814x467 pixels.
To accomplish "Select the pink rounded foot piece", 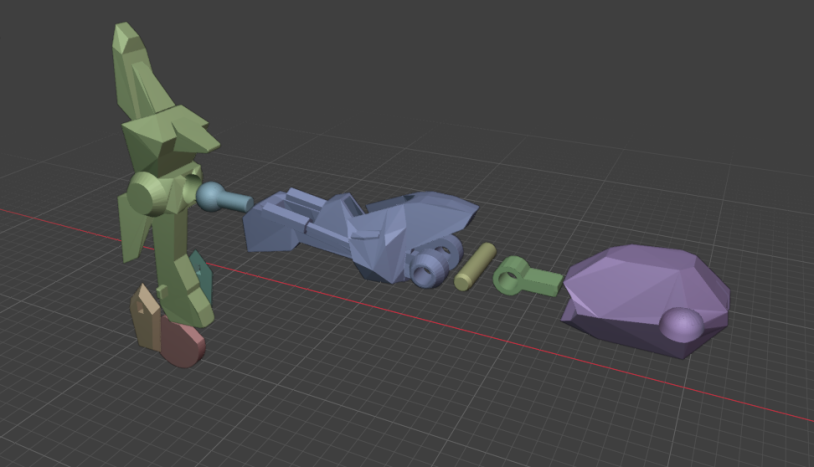I will tap(182, 340).
